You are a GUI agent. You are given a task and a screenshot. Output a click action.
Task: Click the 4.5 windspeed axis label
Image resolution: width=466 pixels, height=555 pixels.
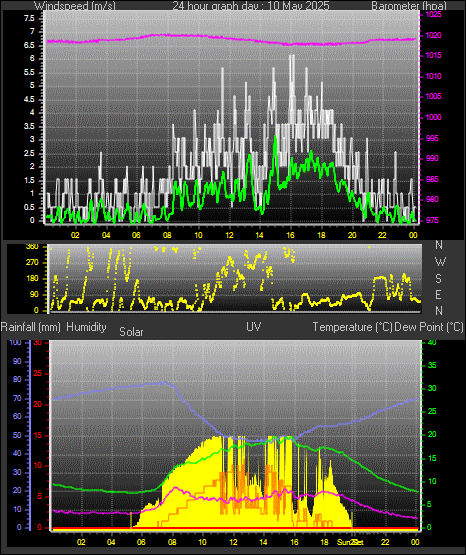29,99
